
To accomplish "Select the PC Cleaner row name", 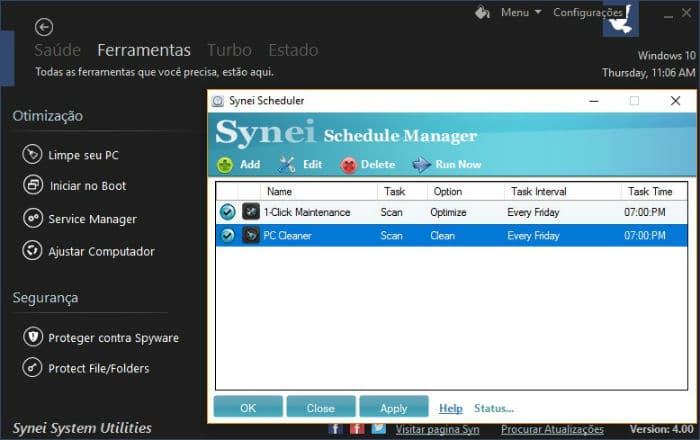I will (x=287, y=235).
